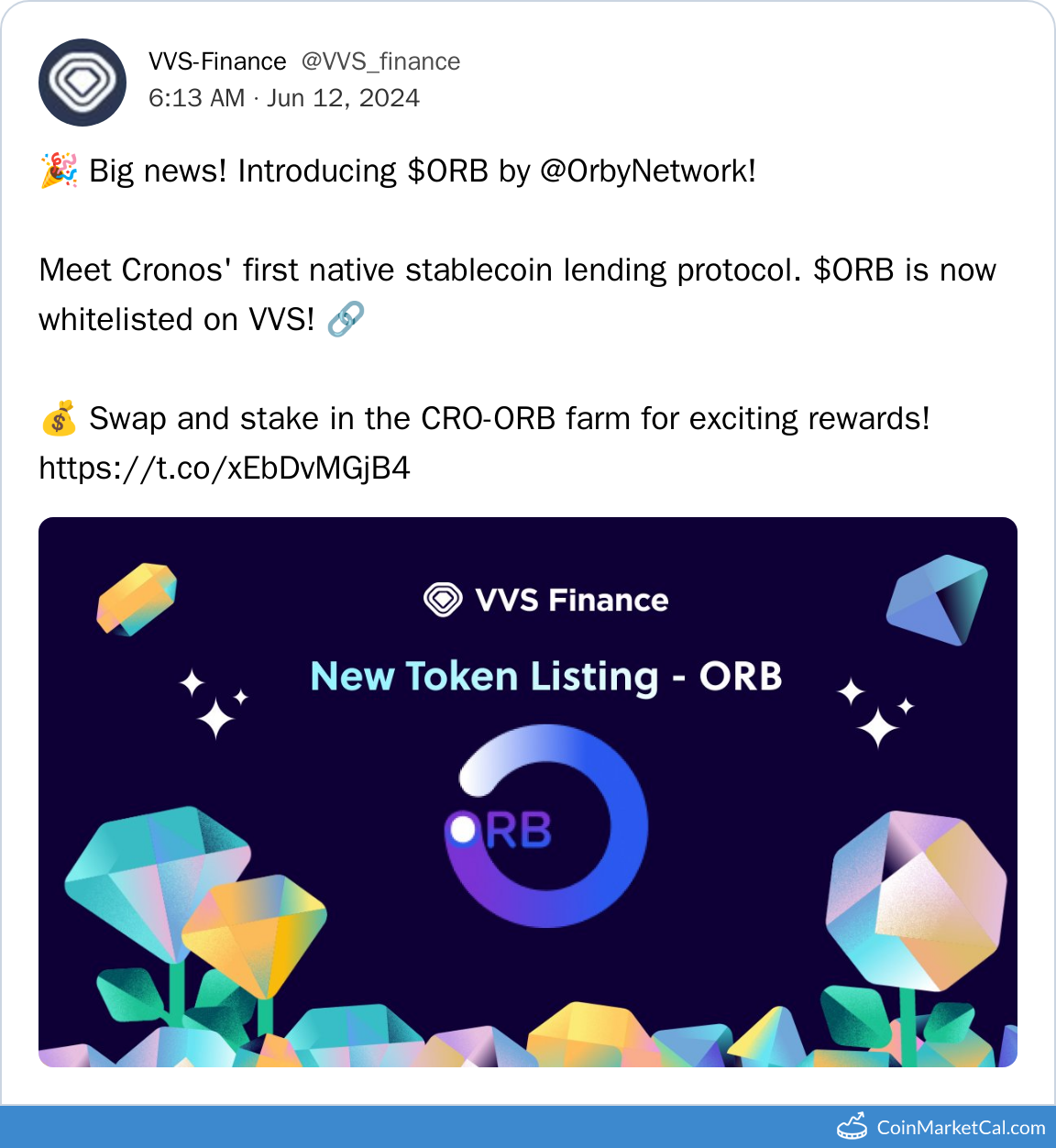Open the t.co/xEbDvMGjB4 link
1056x1148 pixels.
[225, 469]
